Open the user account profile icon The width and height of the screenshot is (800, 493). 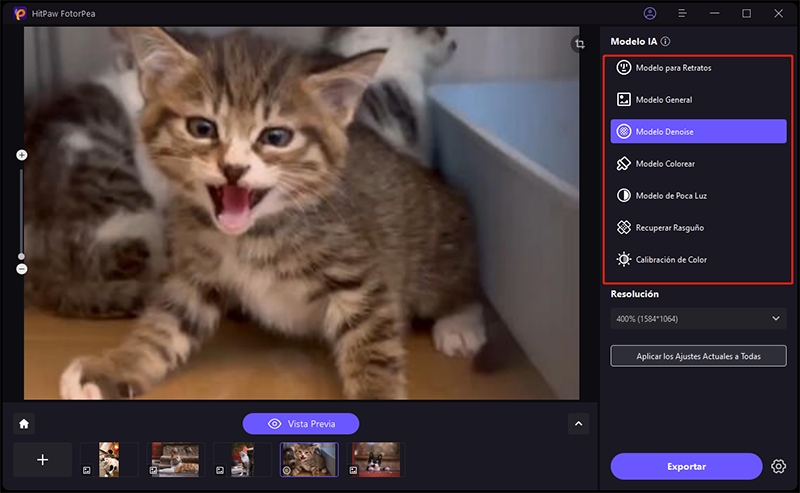click(649, 13)
